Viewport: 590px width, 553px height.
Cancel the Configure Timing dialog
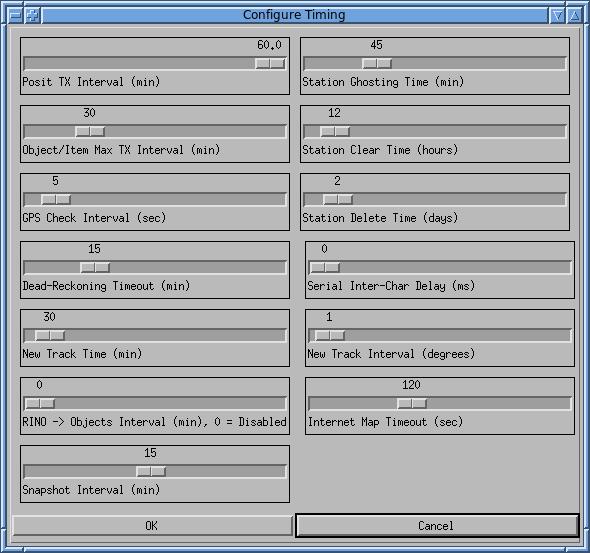coord(436,526)
